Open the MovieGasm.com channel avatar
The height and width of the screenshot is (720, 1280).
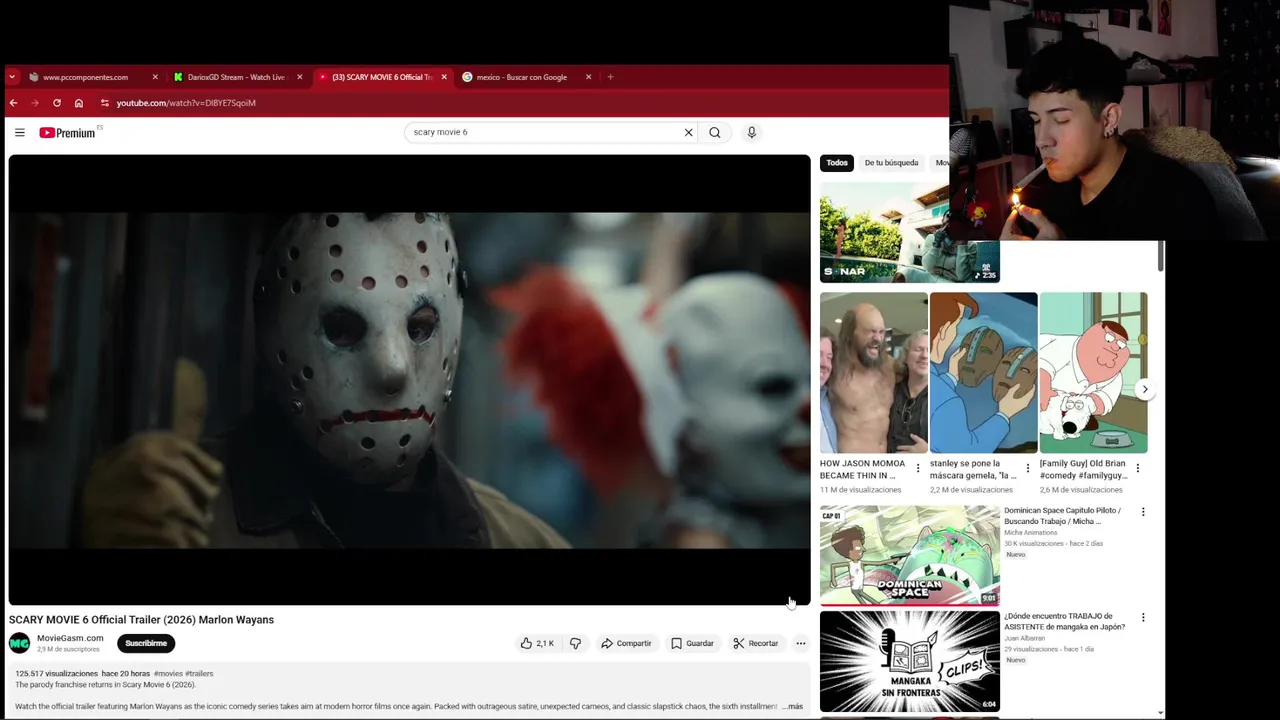coord(19,643)
